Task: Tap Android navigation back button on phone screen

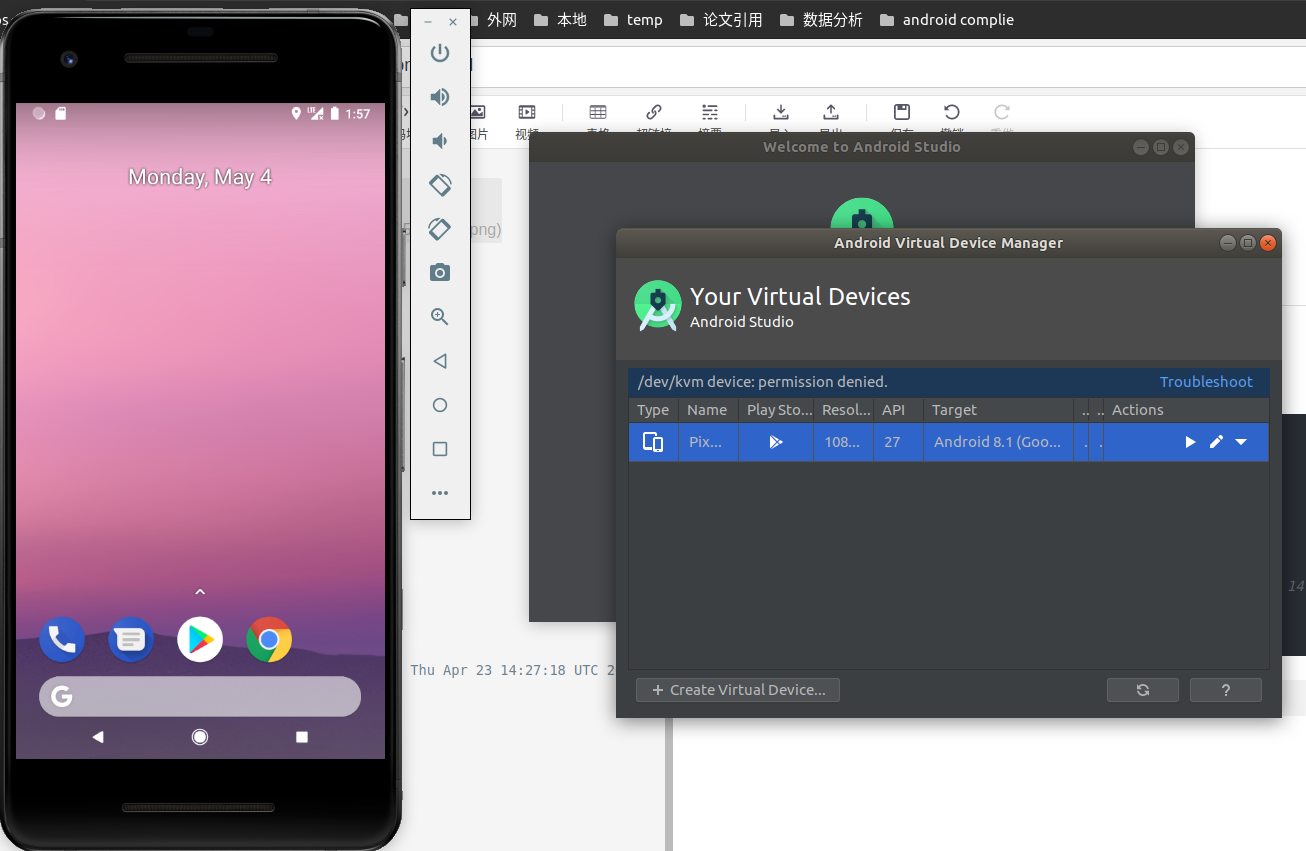Action: (x=98, y=737)
